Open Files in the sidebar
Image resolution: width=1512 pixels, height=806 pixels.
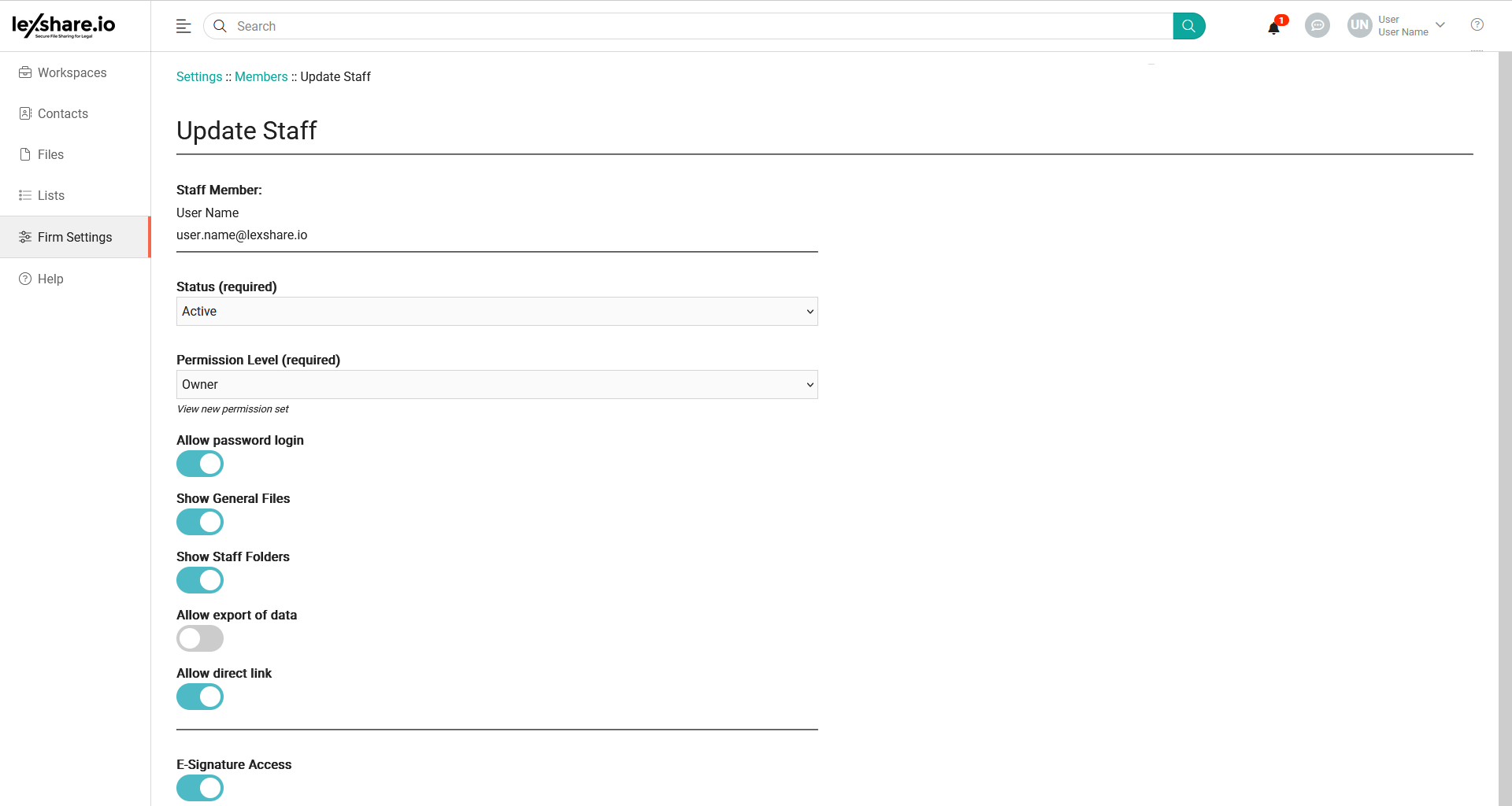(50, 154)
